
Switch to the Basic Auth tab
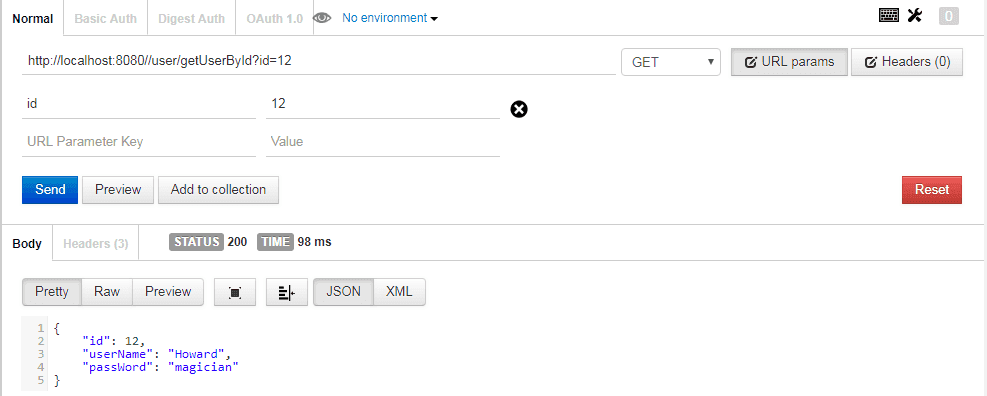point(106,19)
